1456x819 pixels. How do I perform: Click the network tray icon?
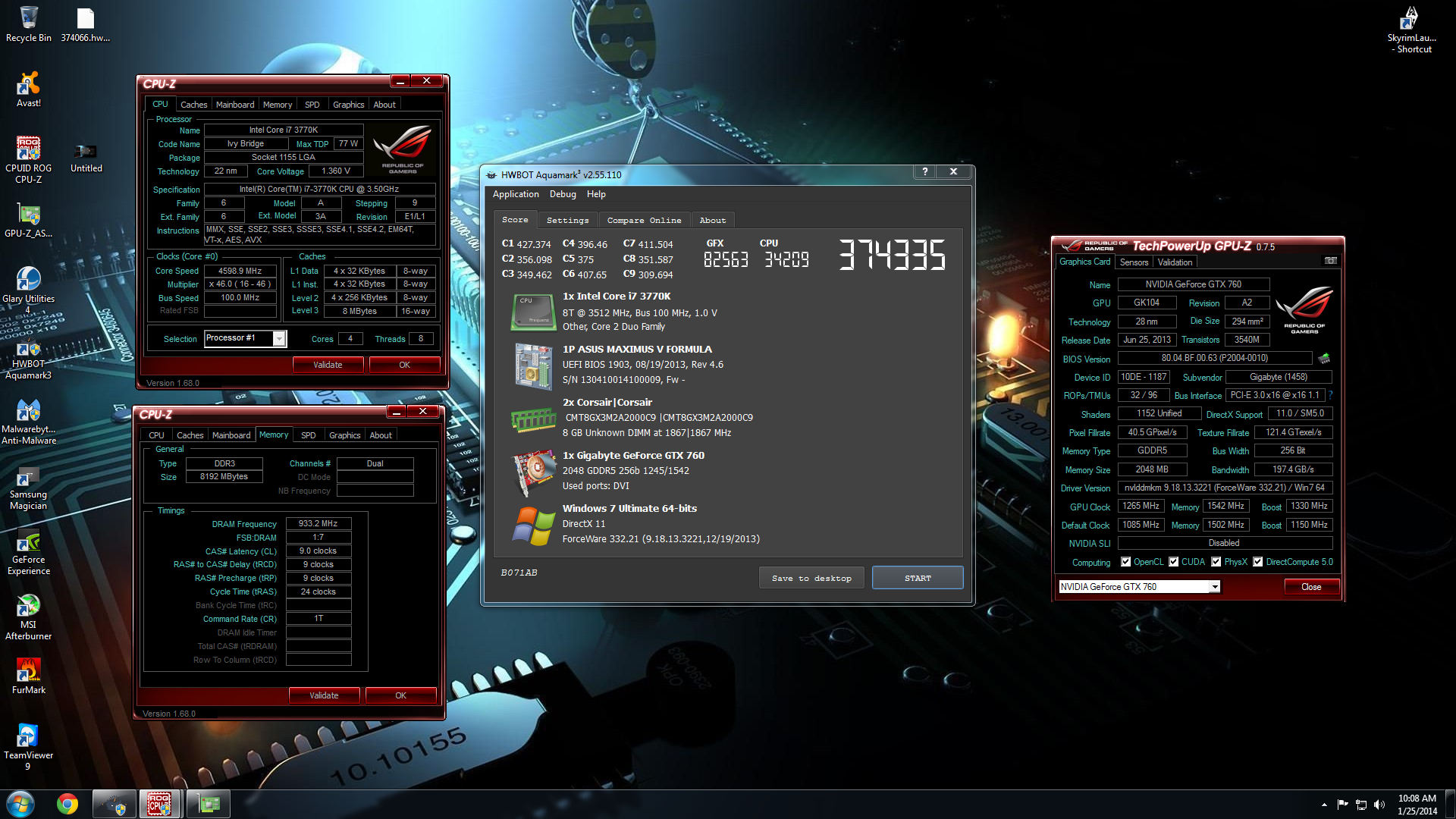pyautogui.click(x=1360, y=805)
